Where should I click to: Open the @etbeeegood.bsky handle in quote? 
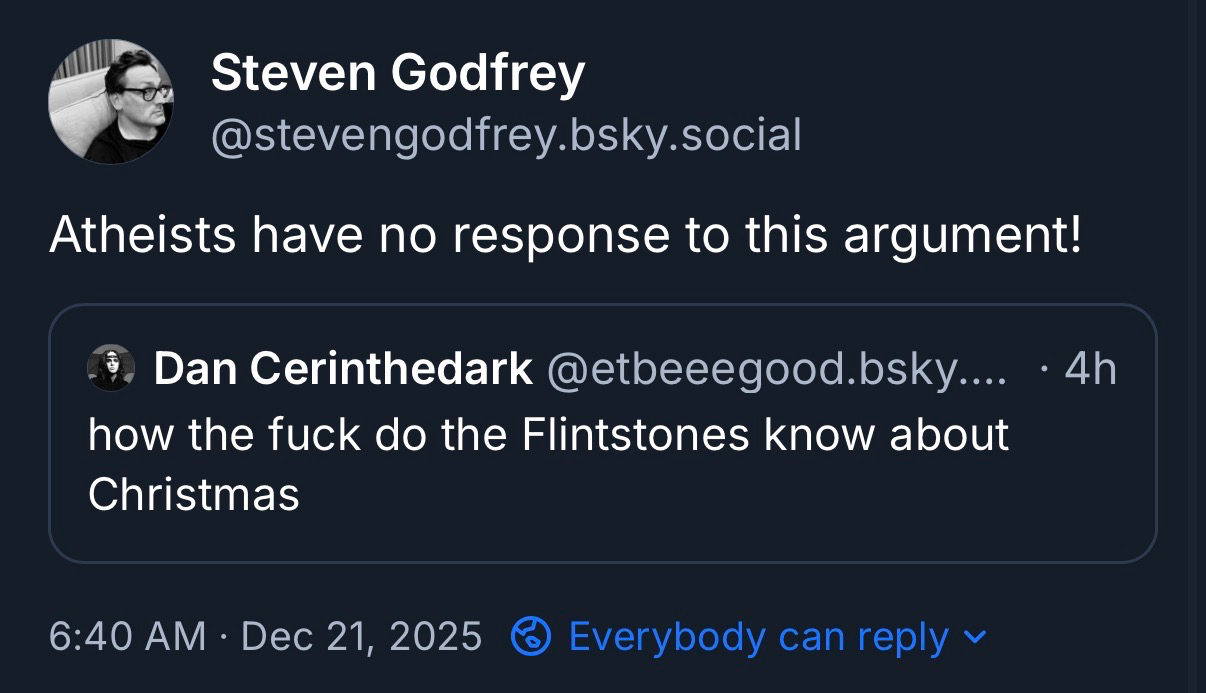(777, 370)
